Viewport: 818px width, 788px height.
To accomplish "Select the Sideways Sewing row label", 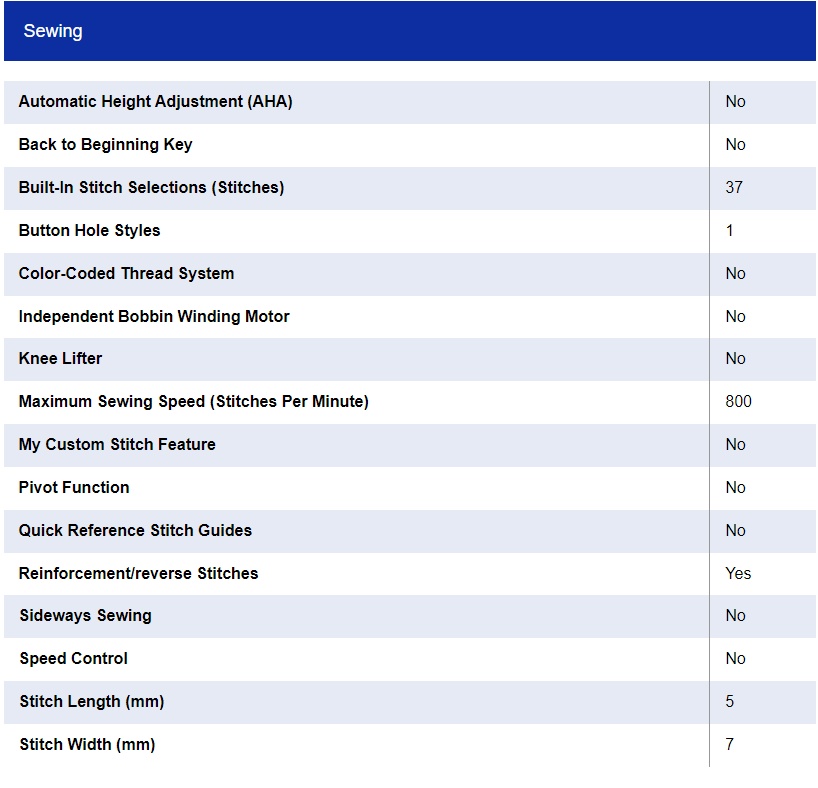I will tap(85, 616).
